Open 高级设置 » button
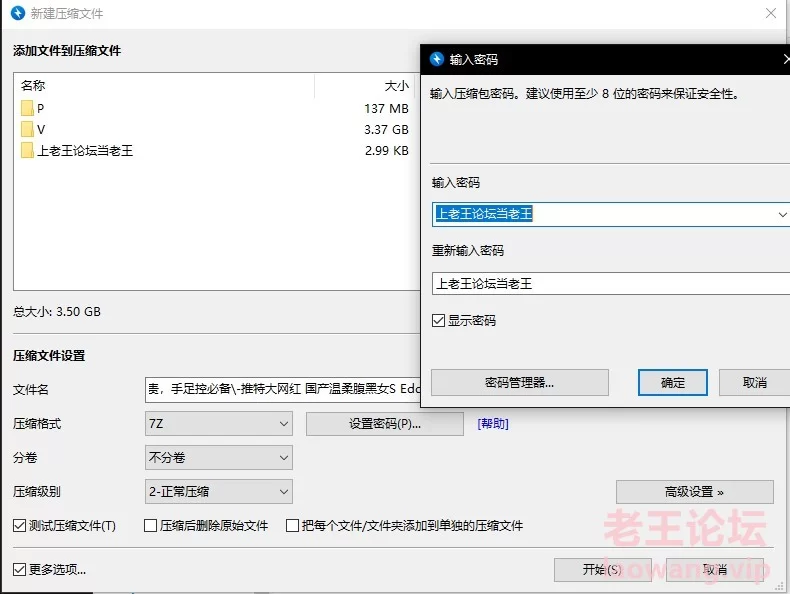The image size is (790, 594). click(694, 492)
